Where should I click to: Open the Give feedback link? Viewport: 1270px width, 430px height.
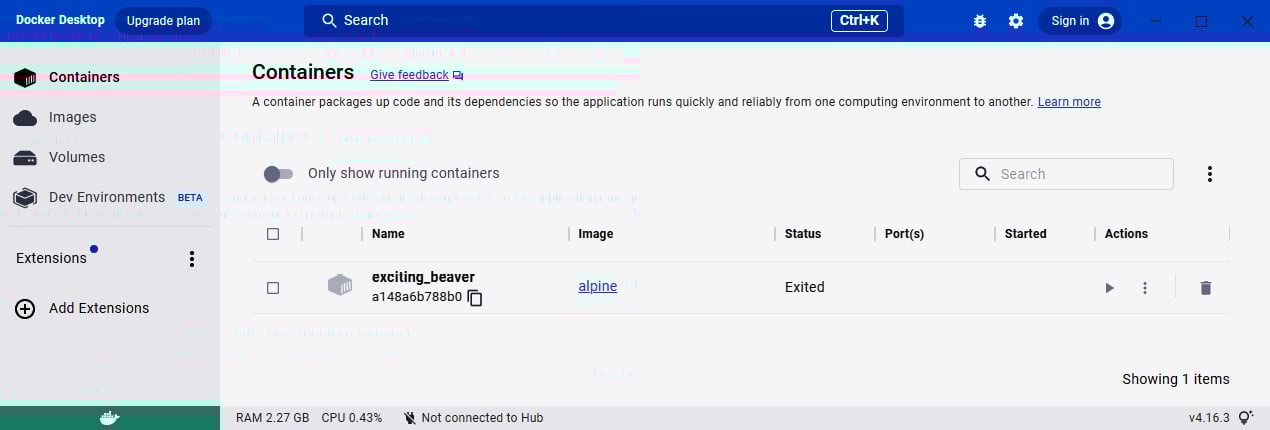point(409,75)
